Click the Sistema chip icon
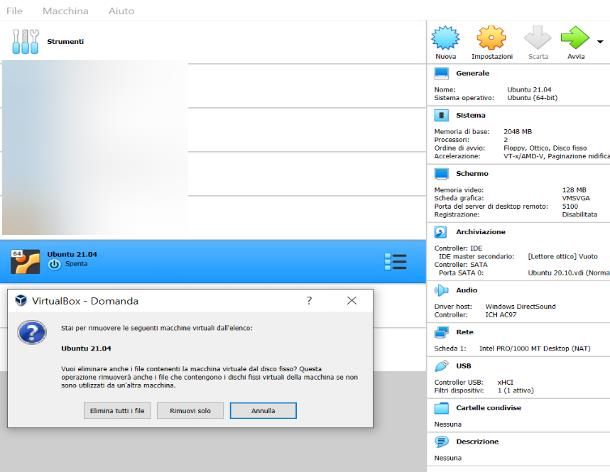Image resolution: width=610 pixels, height=472 pixels. coord(441,116)
